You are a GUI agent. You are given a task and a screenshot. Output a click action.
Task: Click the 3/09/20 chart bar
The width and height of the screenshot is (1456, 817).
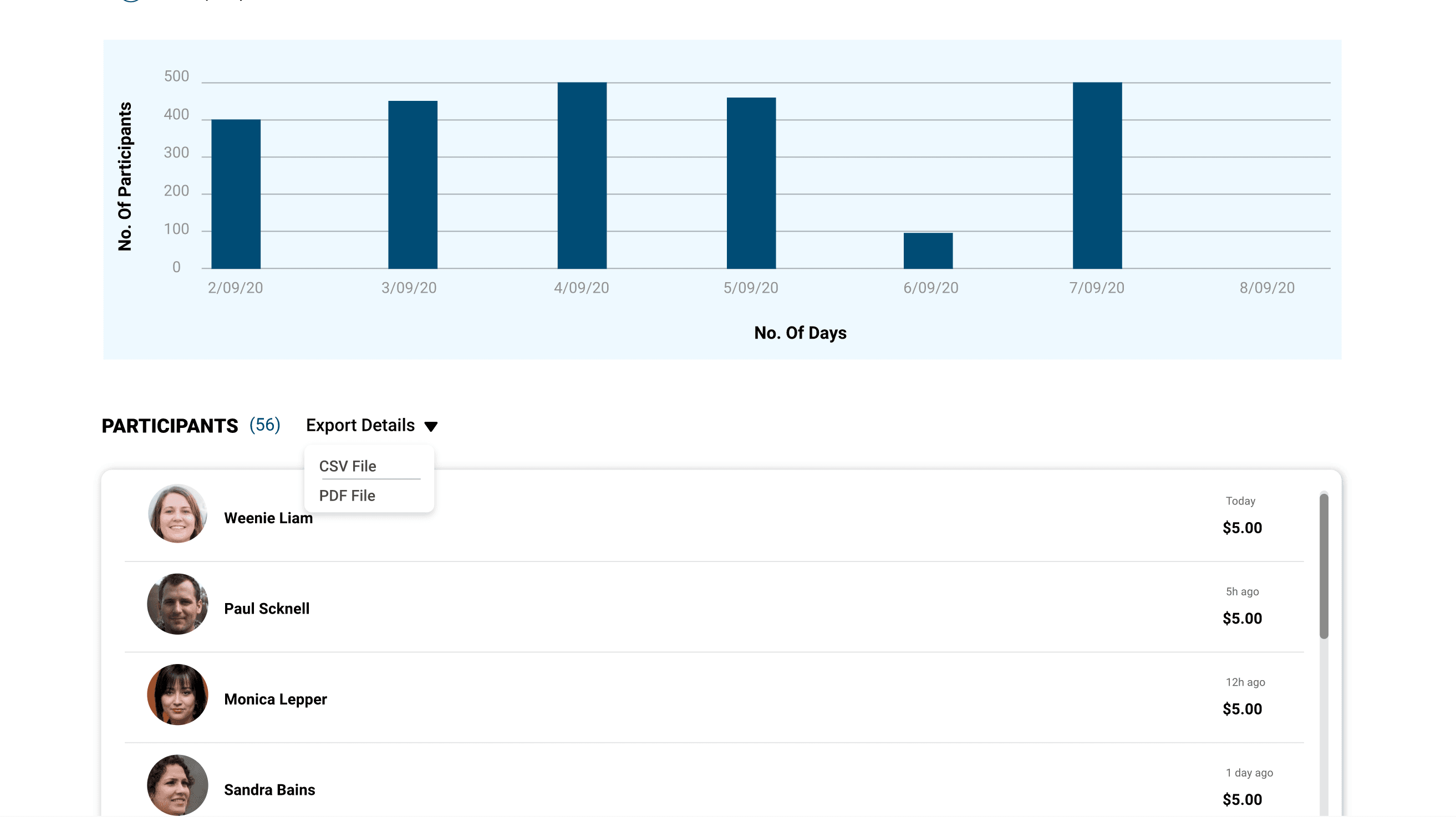[413, 185]
